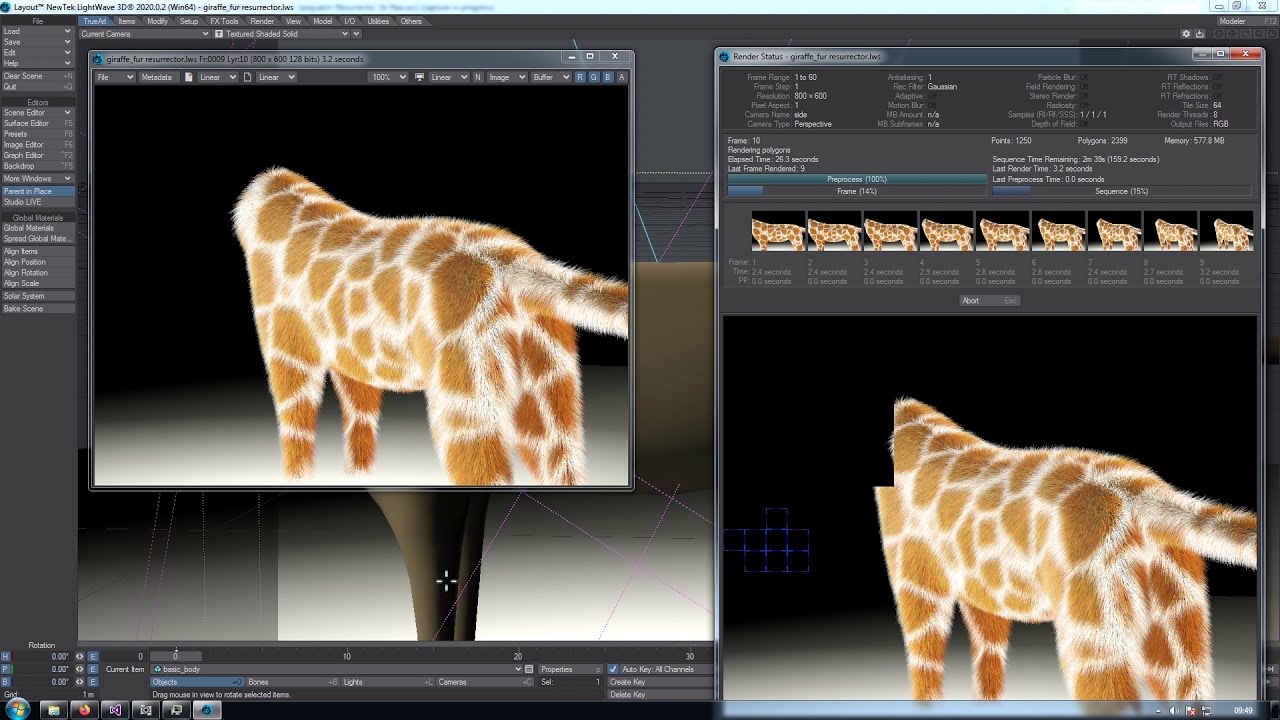The width and height of the screenshot is (1280, 720).
Task: Switch to the Modify tab
Action: pos(158,21)
